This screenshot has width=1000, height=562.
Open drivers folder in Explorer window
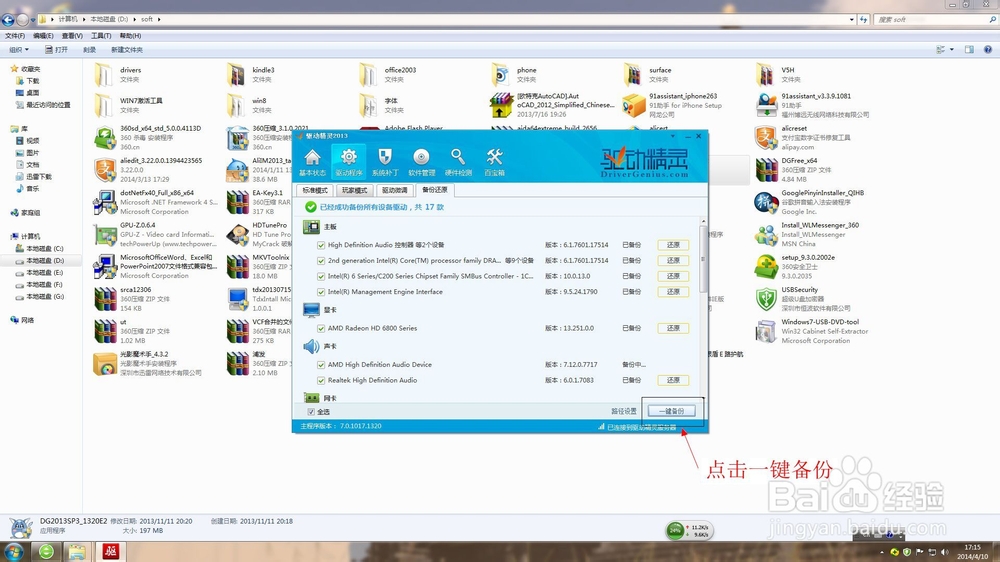(x=104, y=75)
